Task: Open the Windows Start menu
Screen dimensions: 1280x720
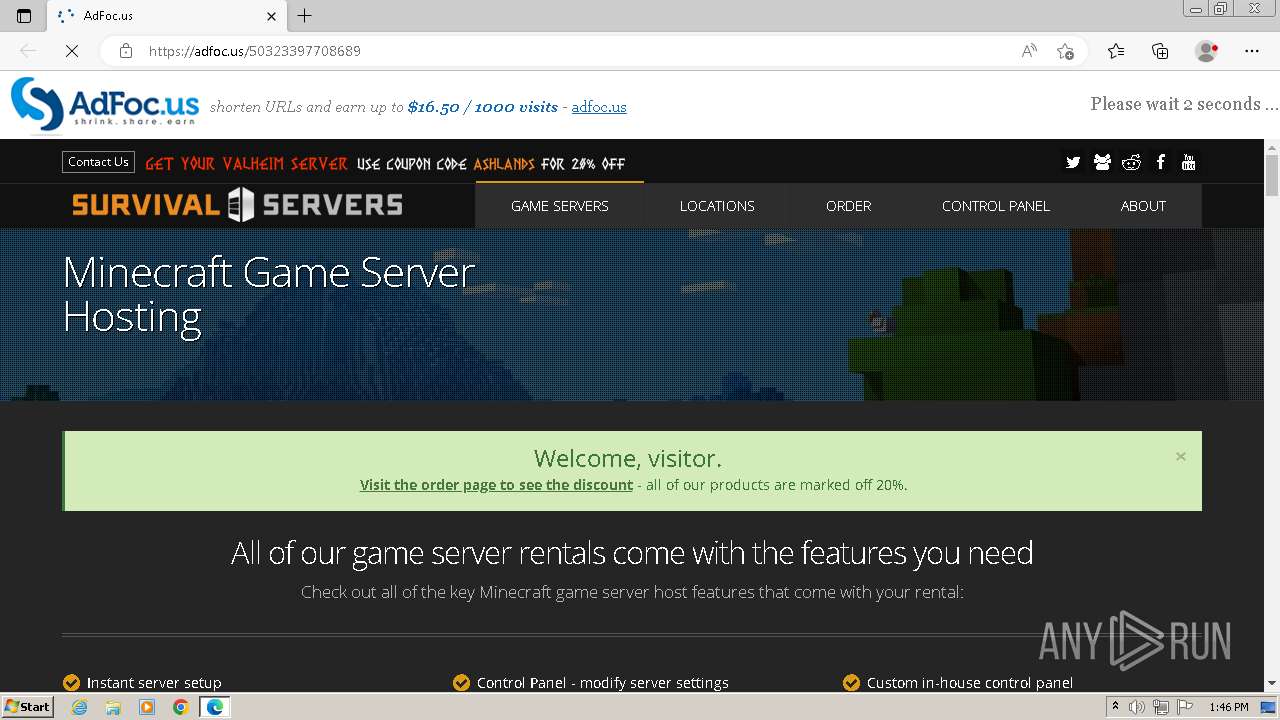Action: click(x=28, y=707)
